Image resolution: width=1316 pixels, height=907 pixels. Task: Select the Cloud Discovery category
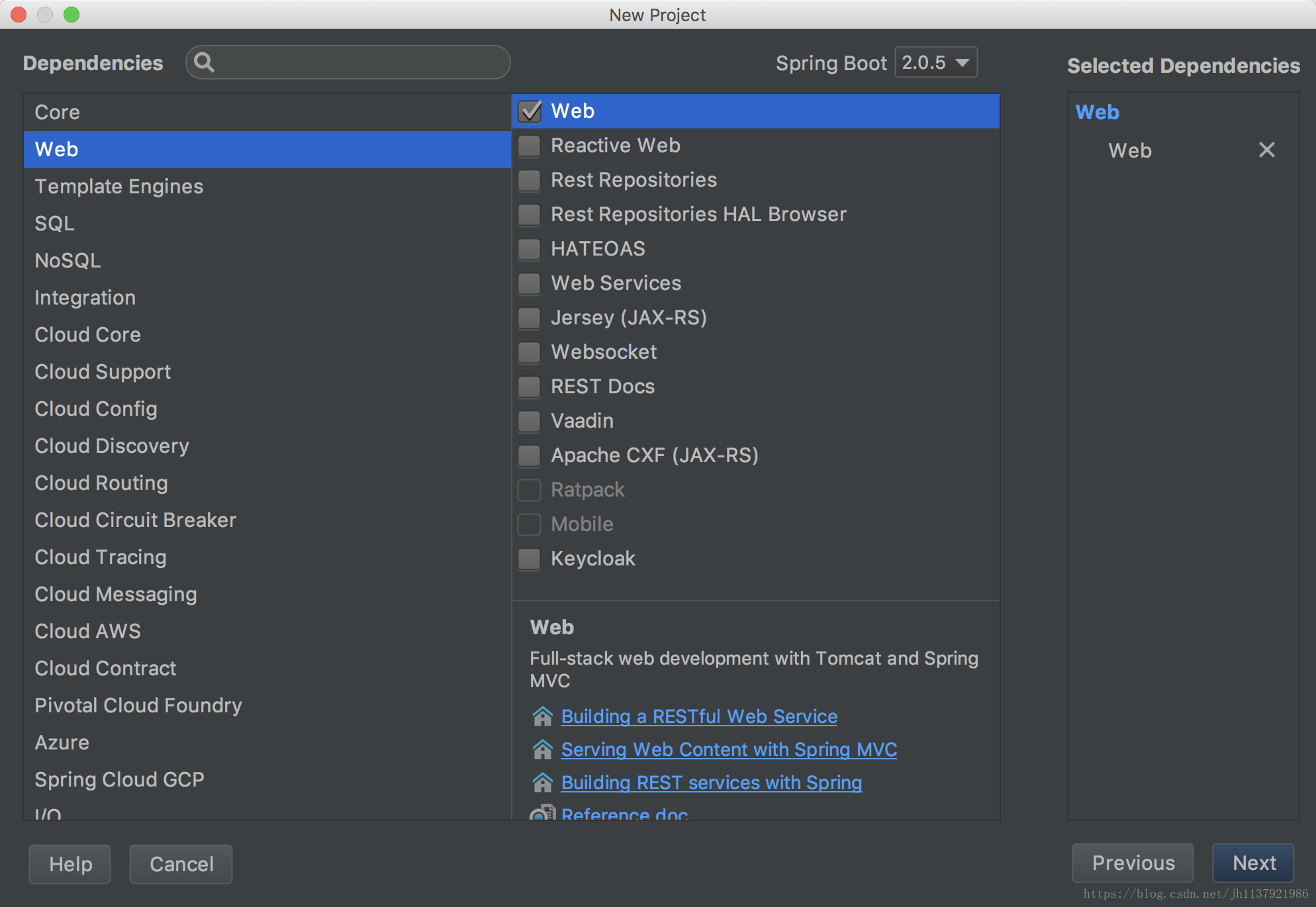267,446
